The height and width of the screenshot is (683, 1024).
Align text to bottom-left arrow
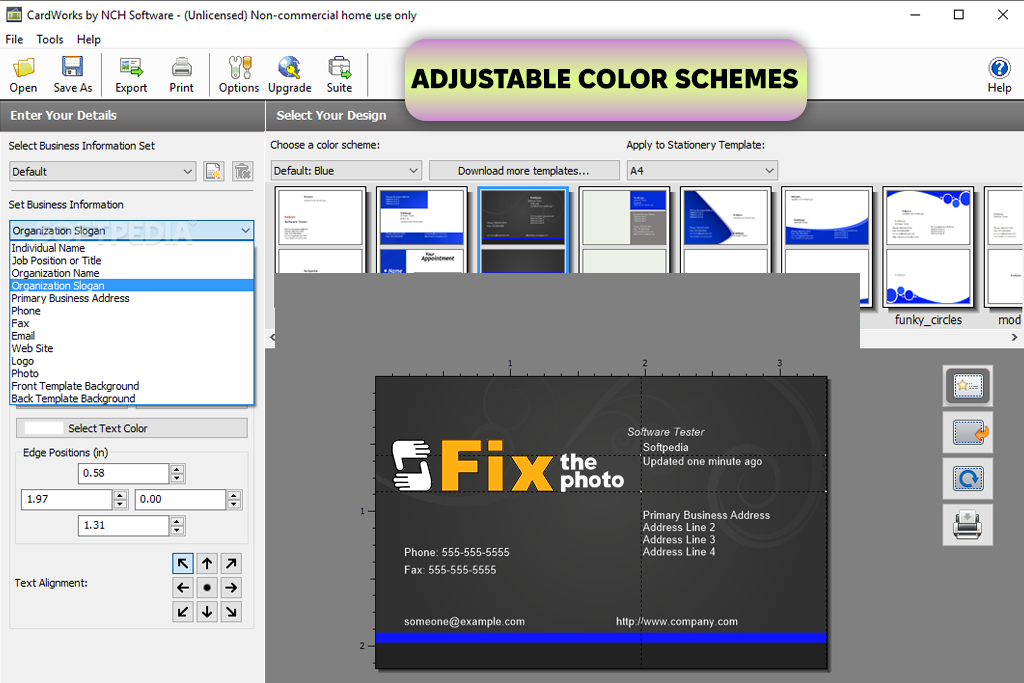[x=183, y=612]
